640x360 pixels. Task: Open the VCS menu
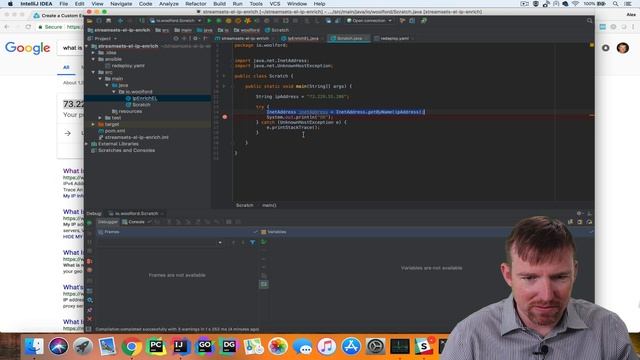click(x=275, y=4)
